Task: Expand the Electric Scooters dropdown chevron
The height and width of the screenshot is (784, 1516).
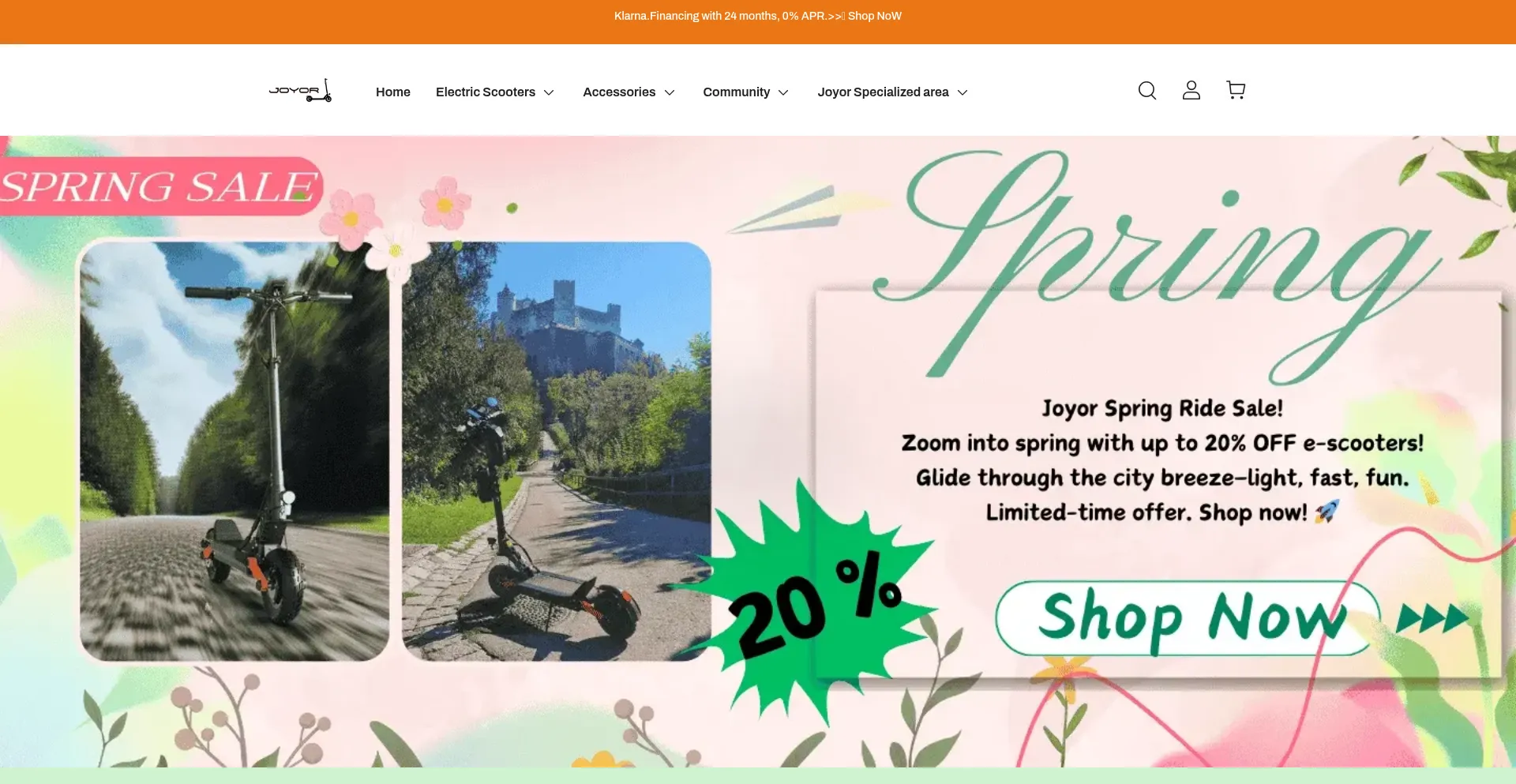Action: 549,92
